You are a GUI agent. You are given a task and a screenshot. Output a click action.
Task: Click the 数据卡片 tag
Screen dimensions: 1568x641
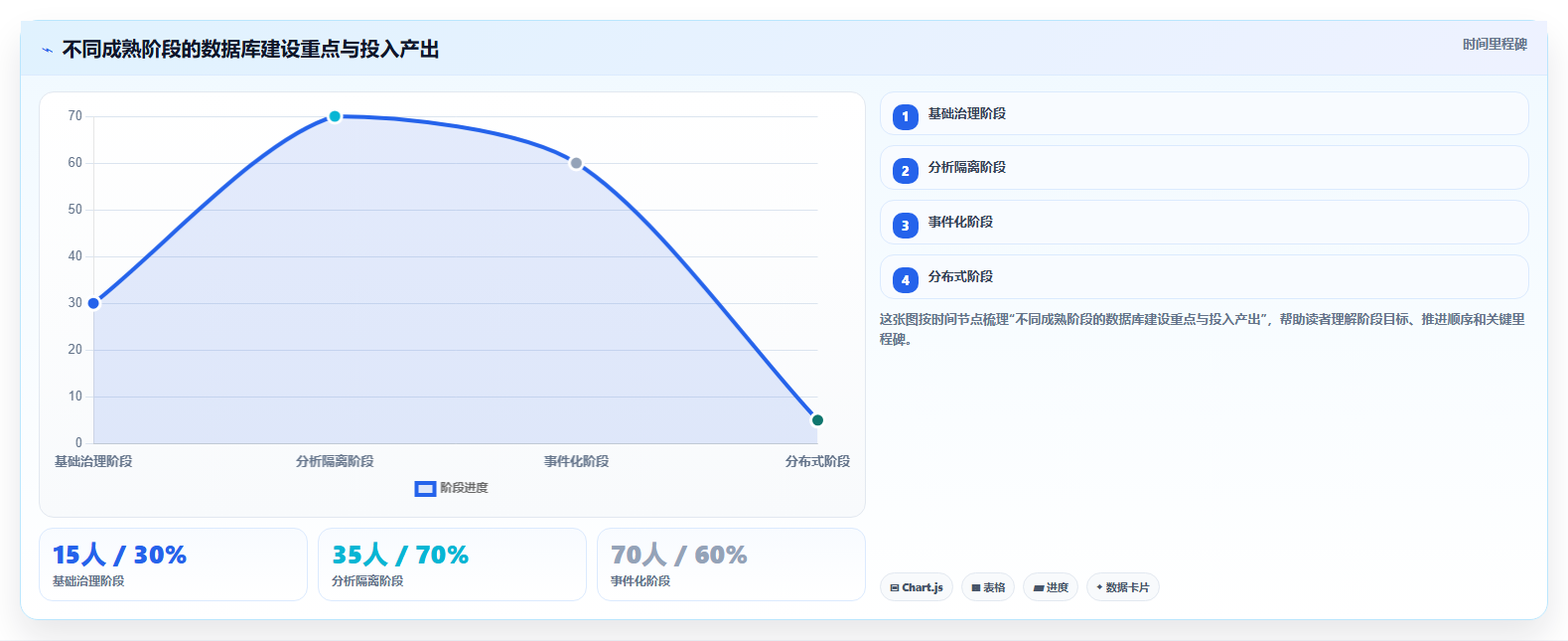coord(1123,587)
